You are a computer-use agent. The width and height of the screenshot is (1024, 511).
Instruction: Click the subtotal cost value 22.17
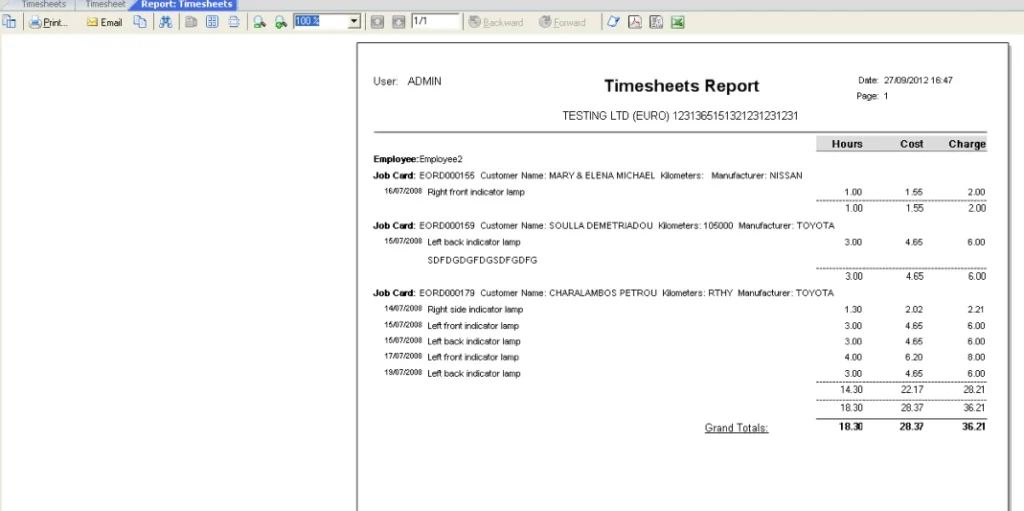pos(912,389)
